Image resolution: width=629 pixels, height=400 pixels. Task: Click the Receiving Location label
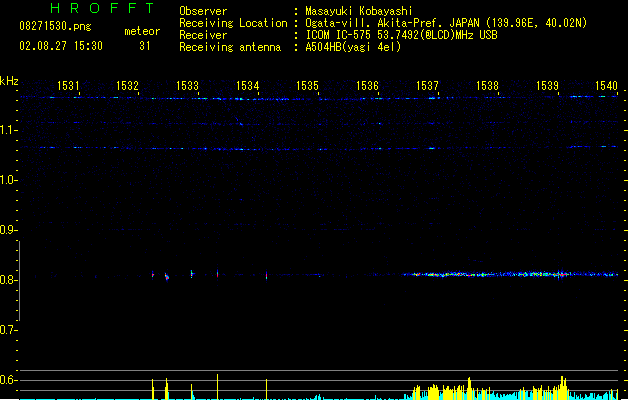[233, 23]
